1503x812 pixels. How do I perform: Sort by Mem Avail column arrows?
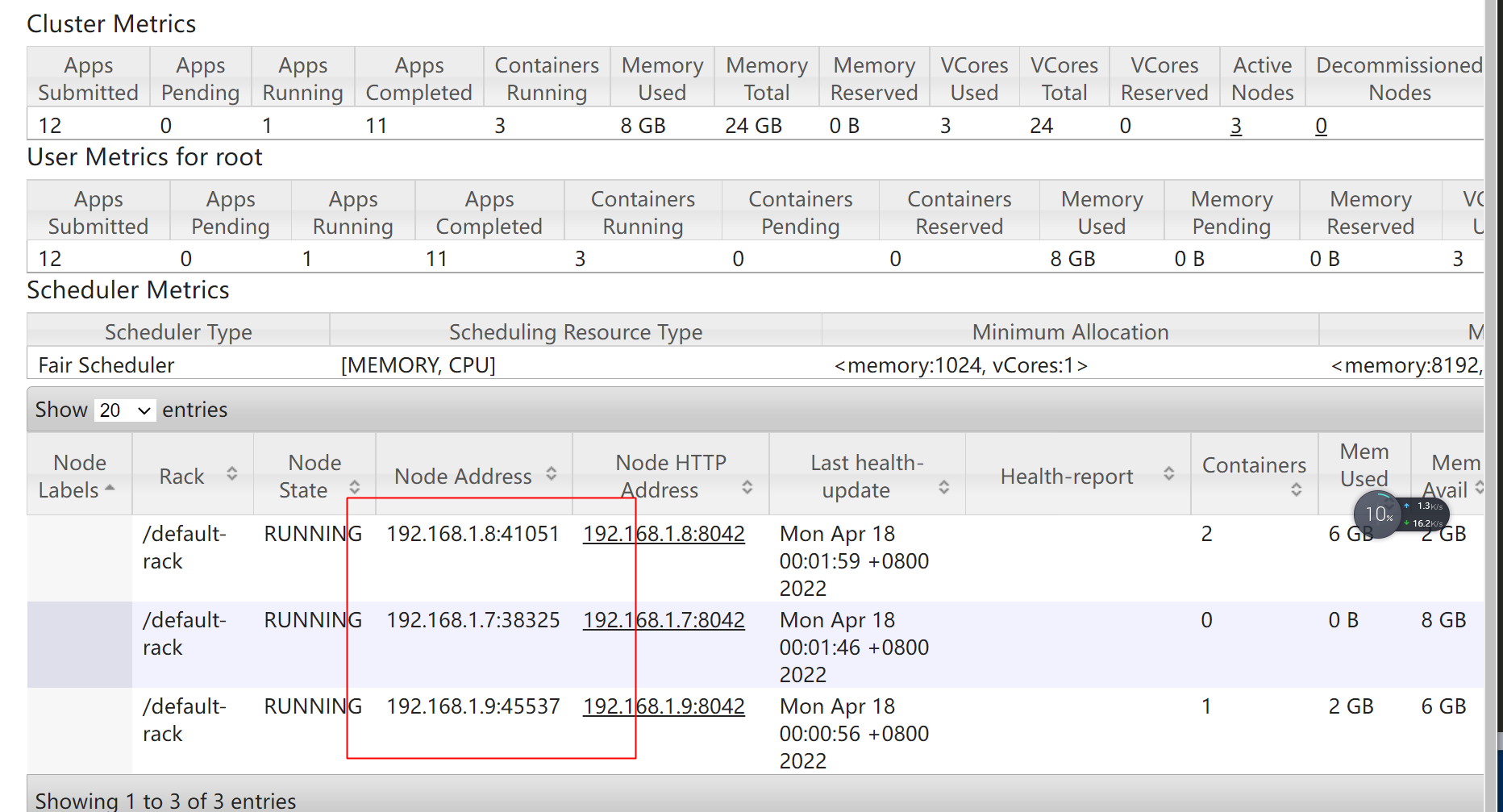pos(1479,487)
